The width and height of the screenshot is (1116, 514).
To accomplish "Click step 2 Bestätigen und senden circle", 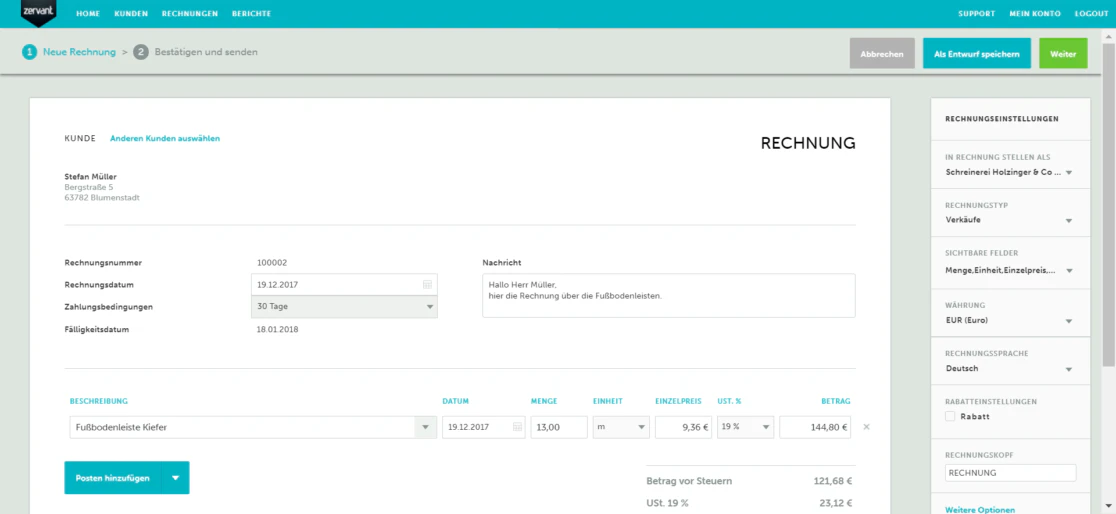I will click(x=141, y=52).
